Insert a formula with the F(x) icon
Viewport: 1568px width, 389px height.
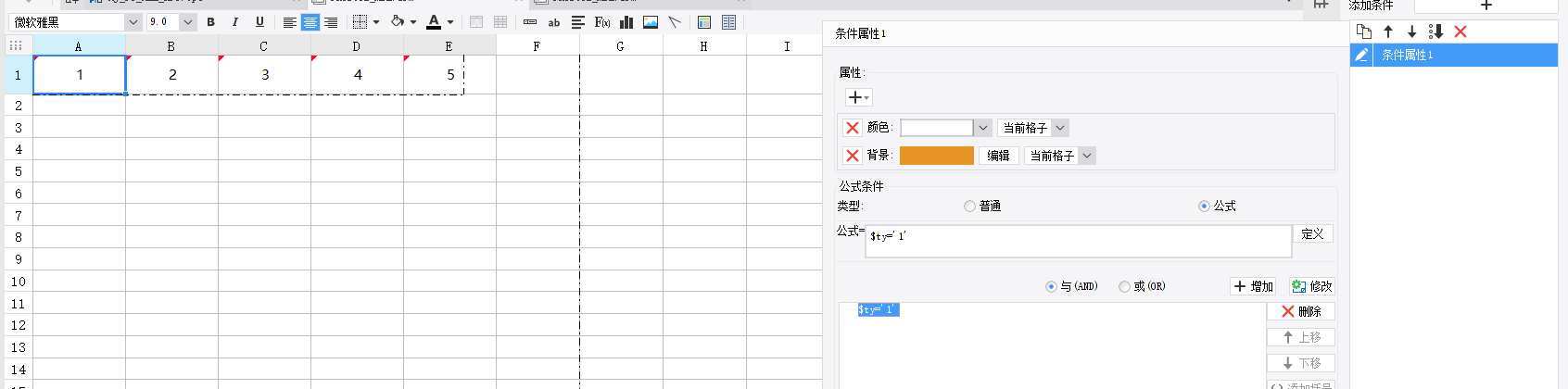point(602,22)
